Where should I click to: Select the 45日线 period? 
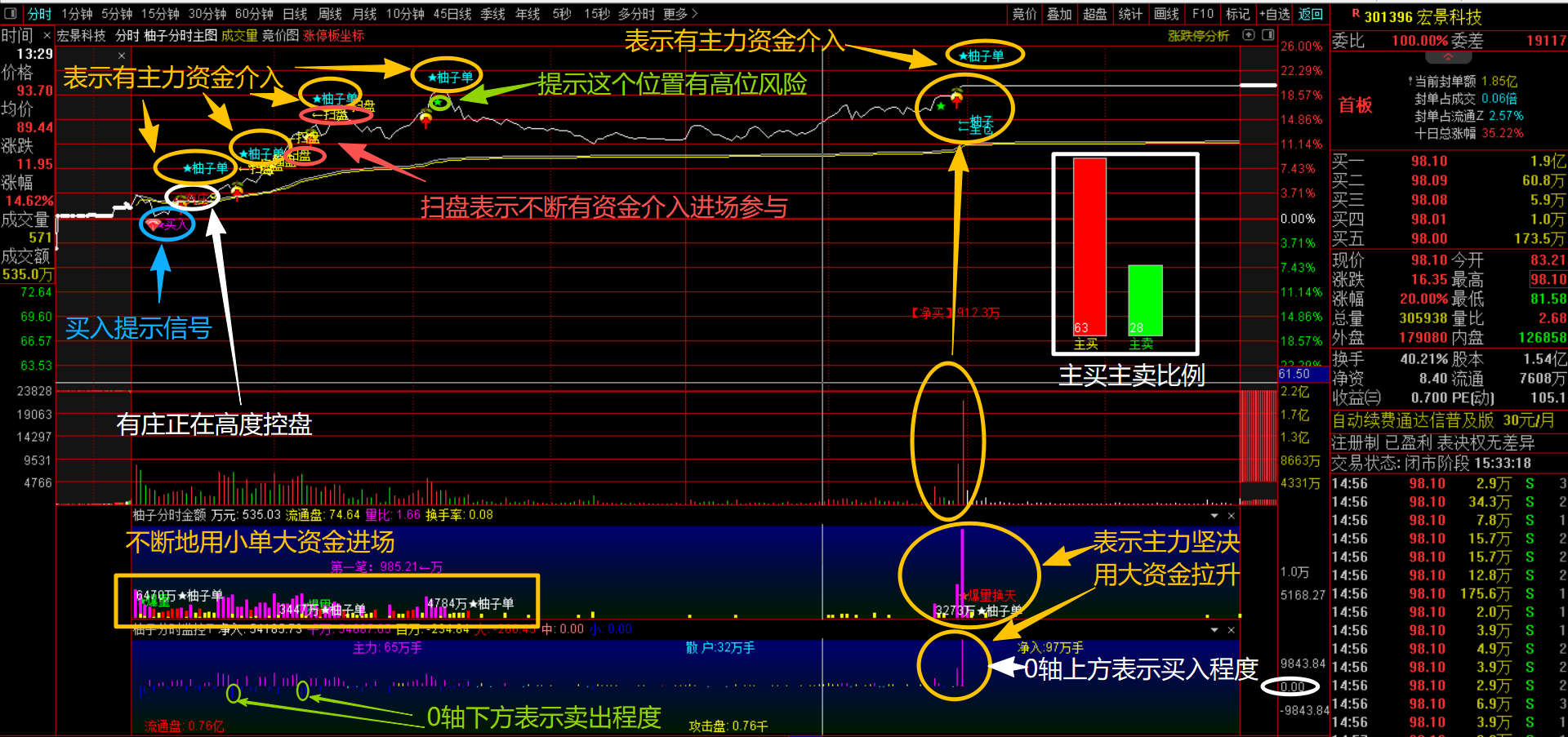pos(452,14)
